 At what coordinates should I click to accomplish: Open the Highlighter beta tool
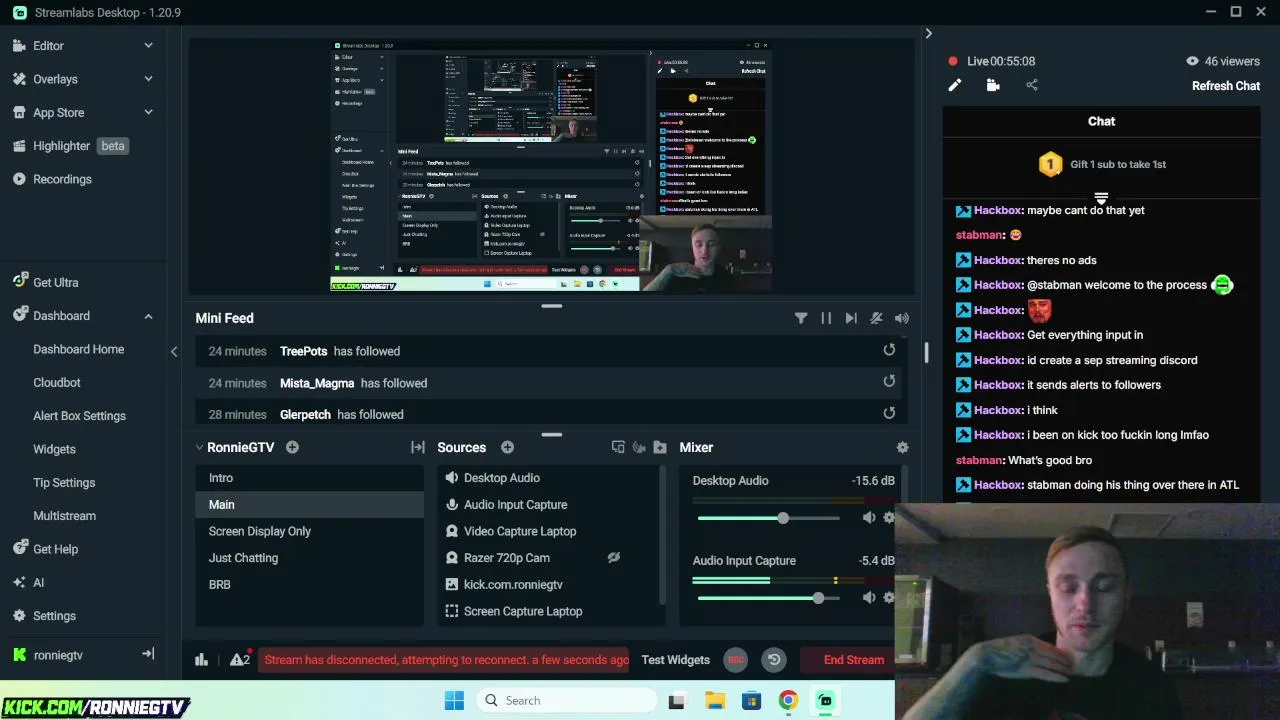click(x=70, y=146)
